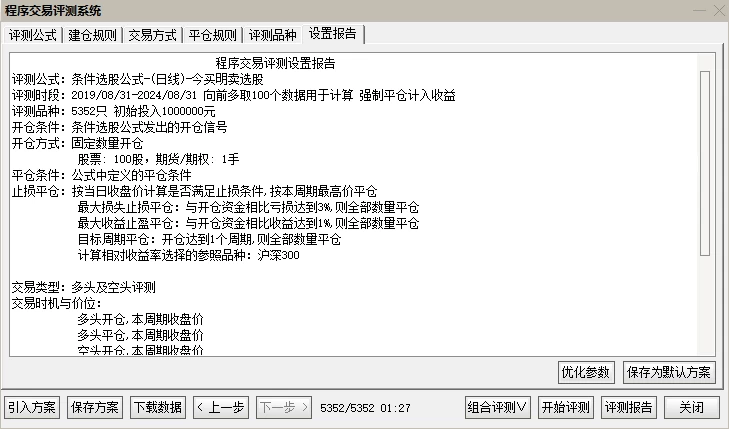
Task: Click the 引入方案 button
Action: [32, 408]
